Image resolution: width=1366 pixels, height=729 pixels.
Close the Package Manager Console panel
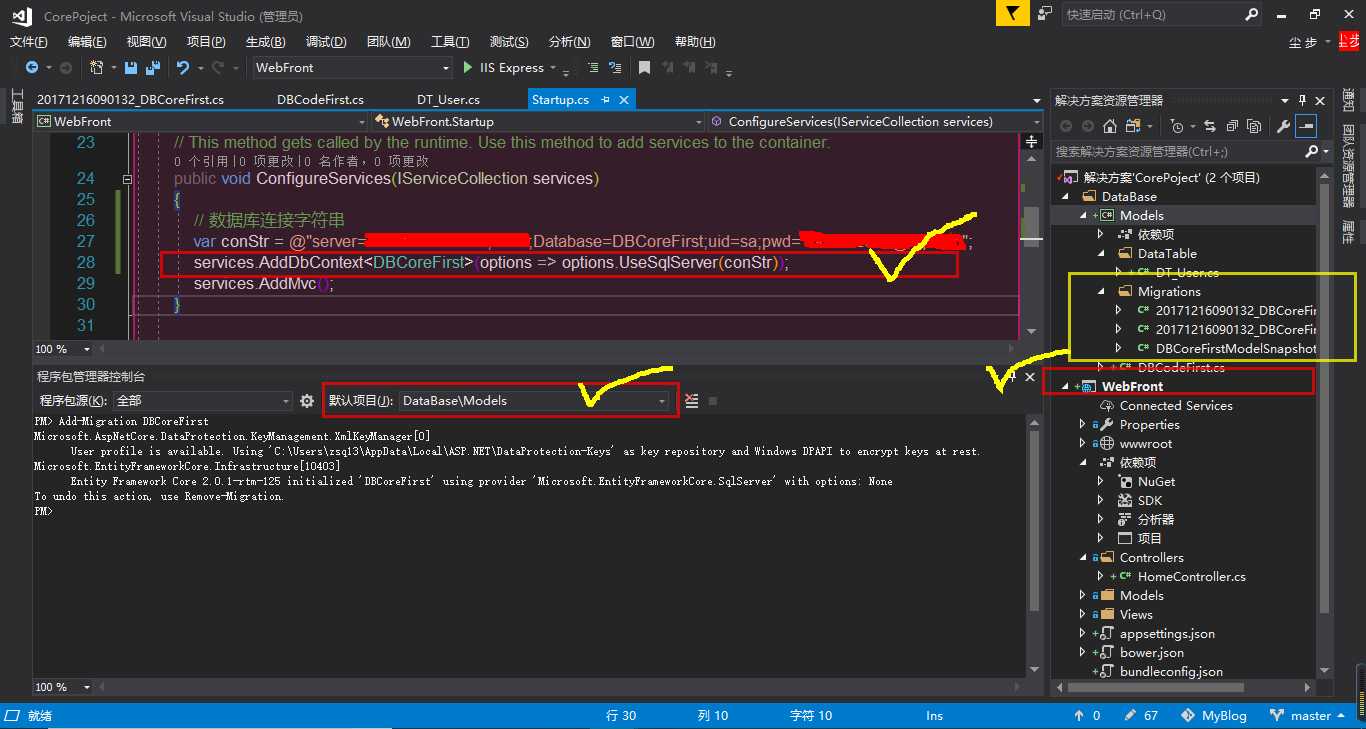click(x=1030, y=377)
